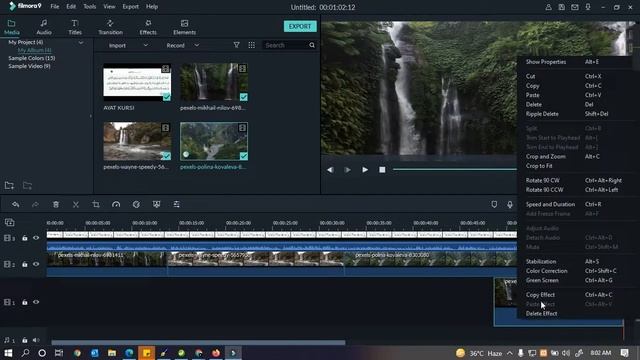Open Windows Start menu

coord(8,353)
